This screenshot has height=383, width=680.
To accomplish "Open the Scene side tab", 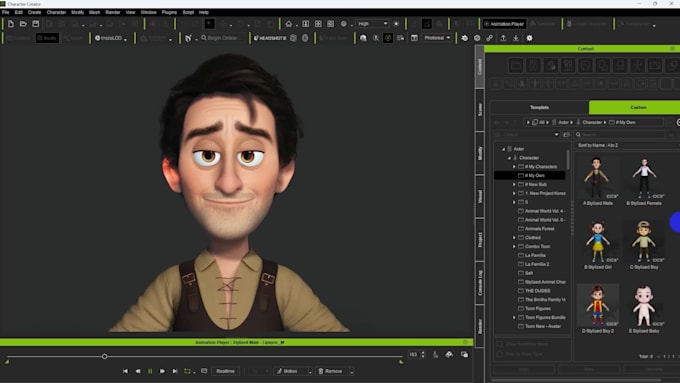I will (x=480, y=110).
